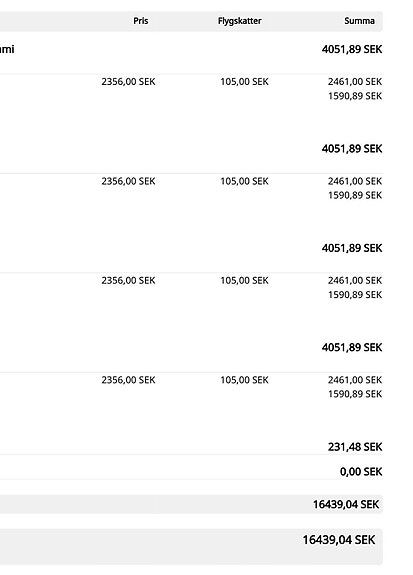Select 105,00 SEK flight tax in first section
This screenshot has height=575, width=413.
(245, 81)
